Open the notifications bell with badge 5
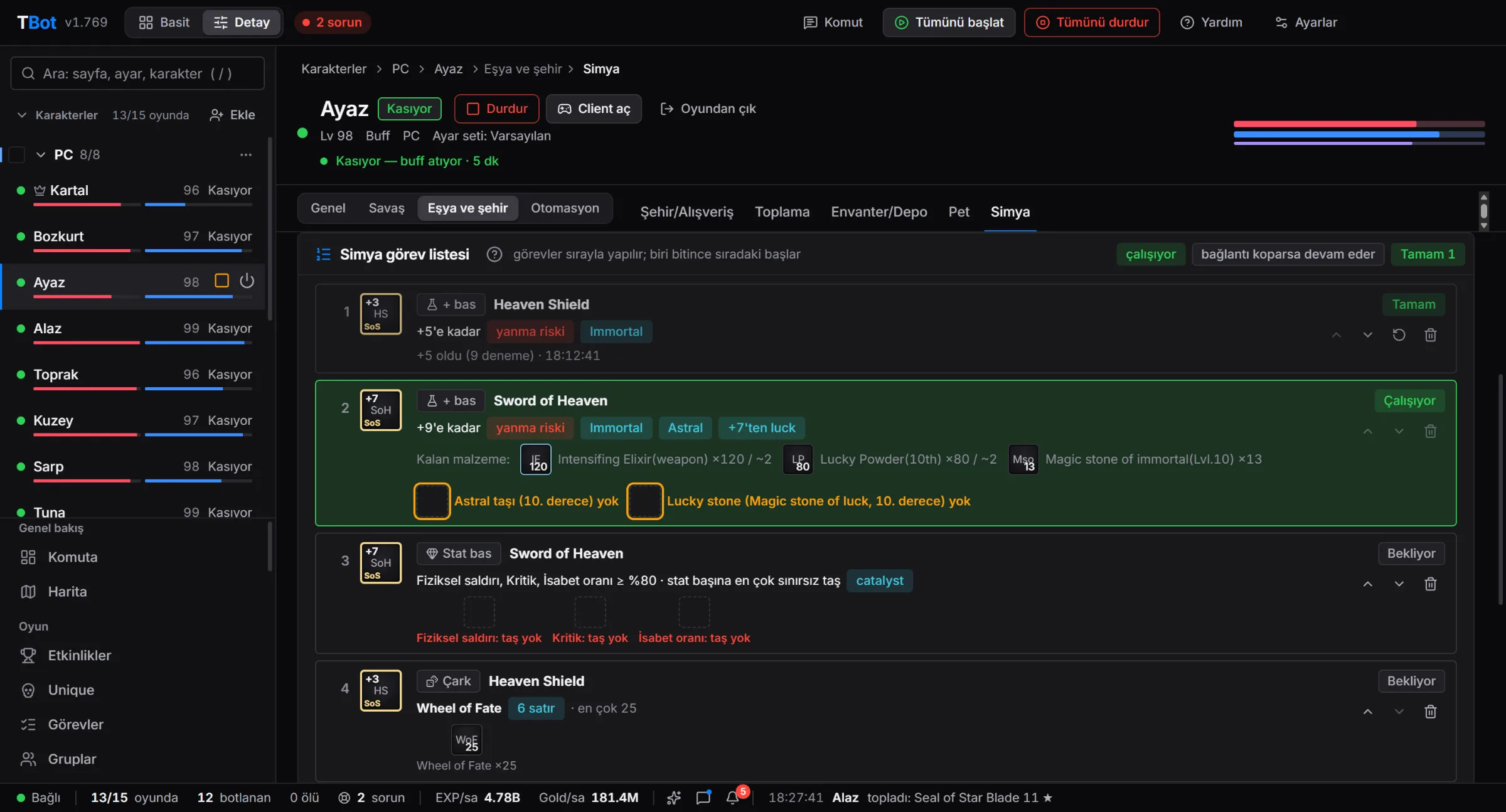Viewport: 1506px width, 812px height. coord(733,798)
